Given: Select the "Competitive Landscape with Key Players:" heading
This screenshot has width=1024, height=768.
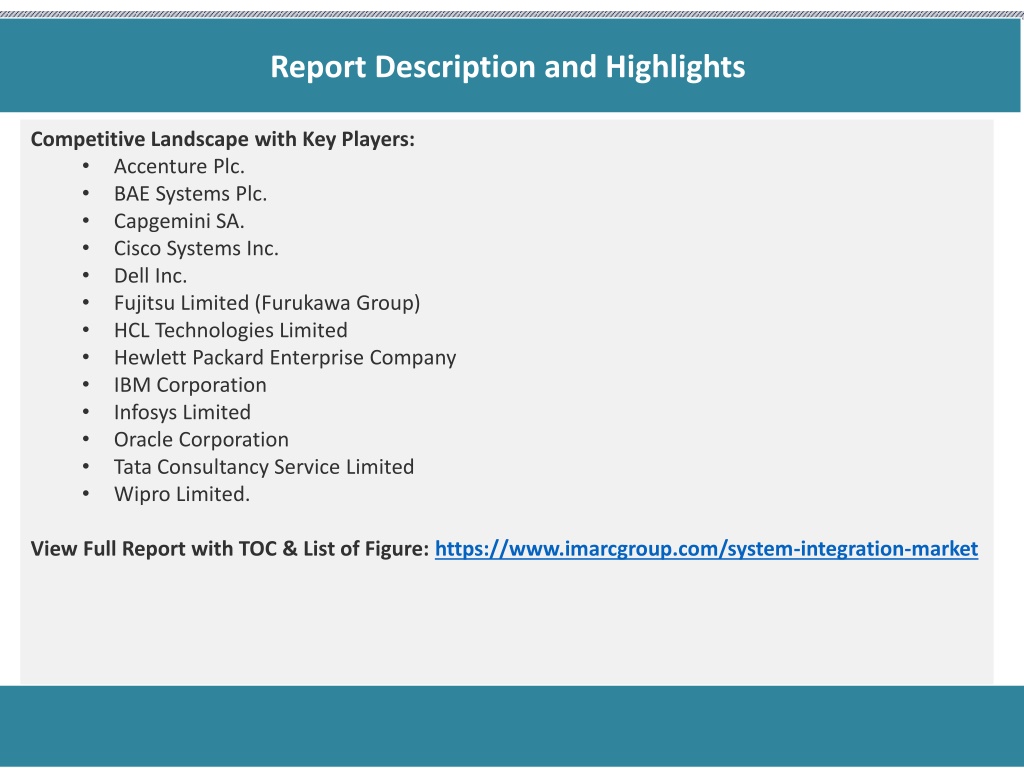Looking at the screenshot, I should [x=223, y=139].
